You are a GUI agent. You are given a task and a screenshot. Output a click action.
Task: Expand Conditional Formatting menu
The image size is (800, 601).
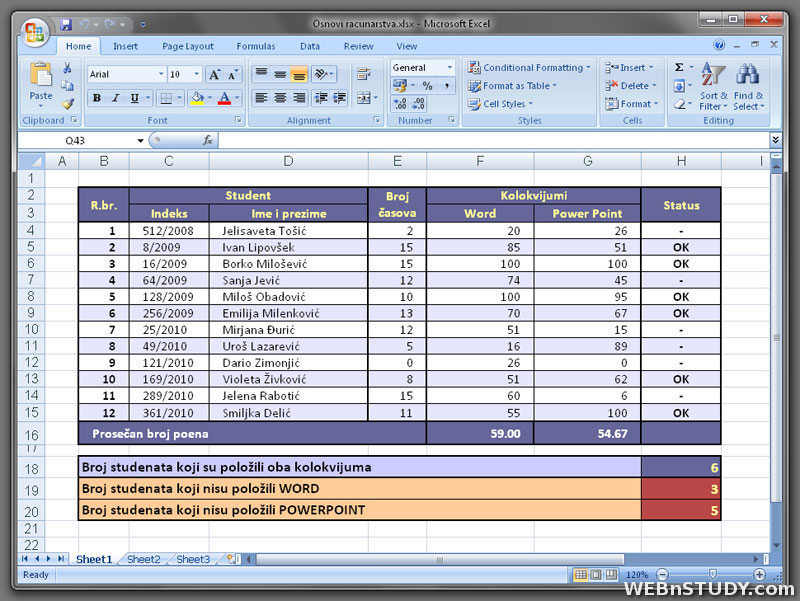529,67
